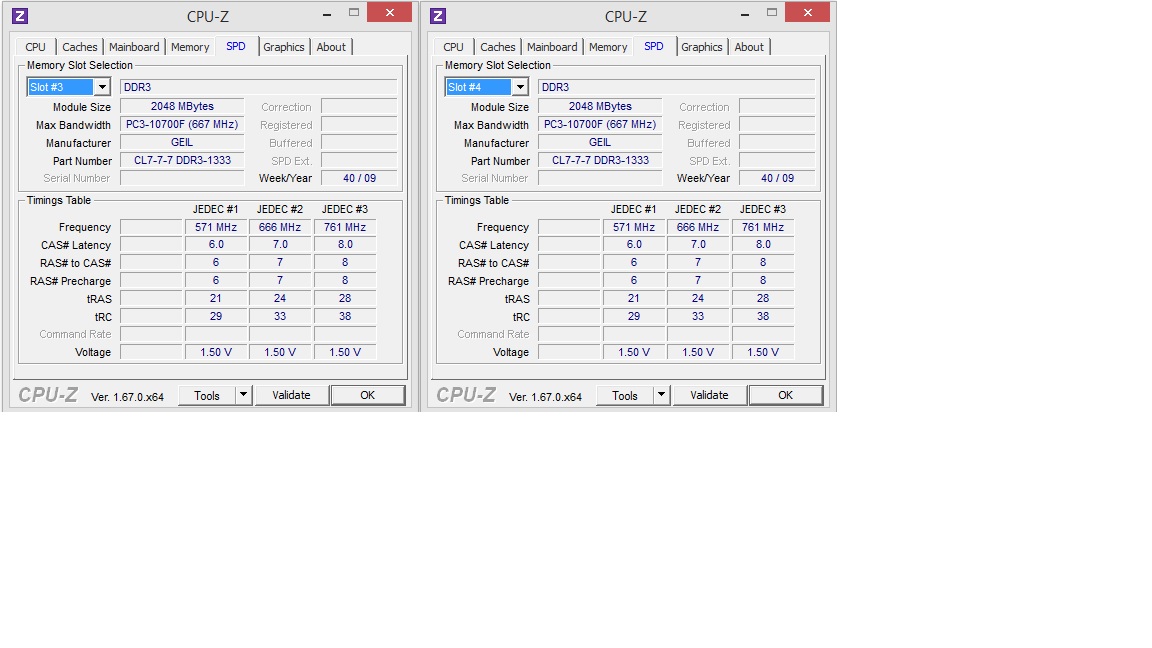Click JEDEC #2 CAS# Latency 7.0 in Slot #3 window

[x=280, y=245]
